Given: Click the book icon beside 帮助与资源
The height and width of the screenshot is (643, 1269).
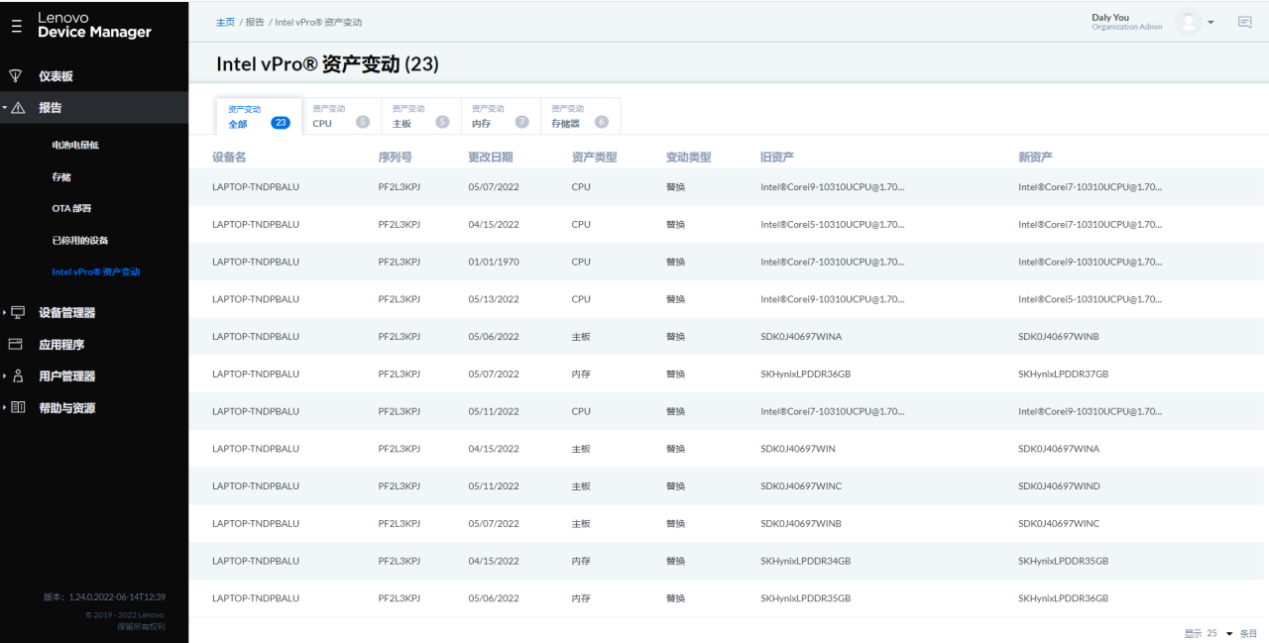Looking at the screenshot, I should pos(18,408).
